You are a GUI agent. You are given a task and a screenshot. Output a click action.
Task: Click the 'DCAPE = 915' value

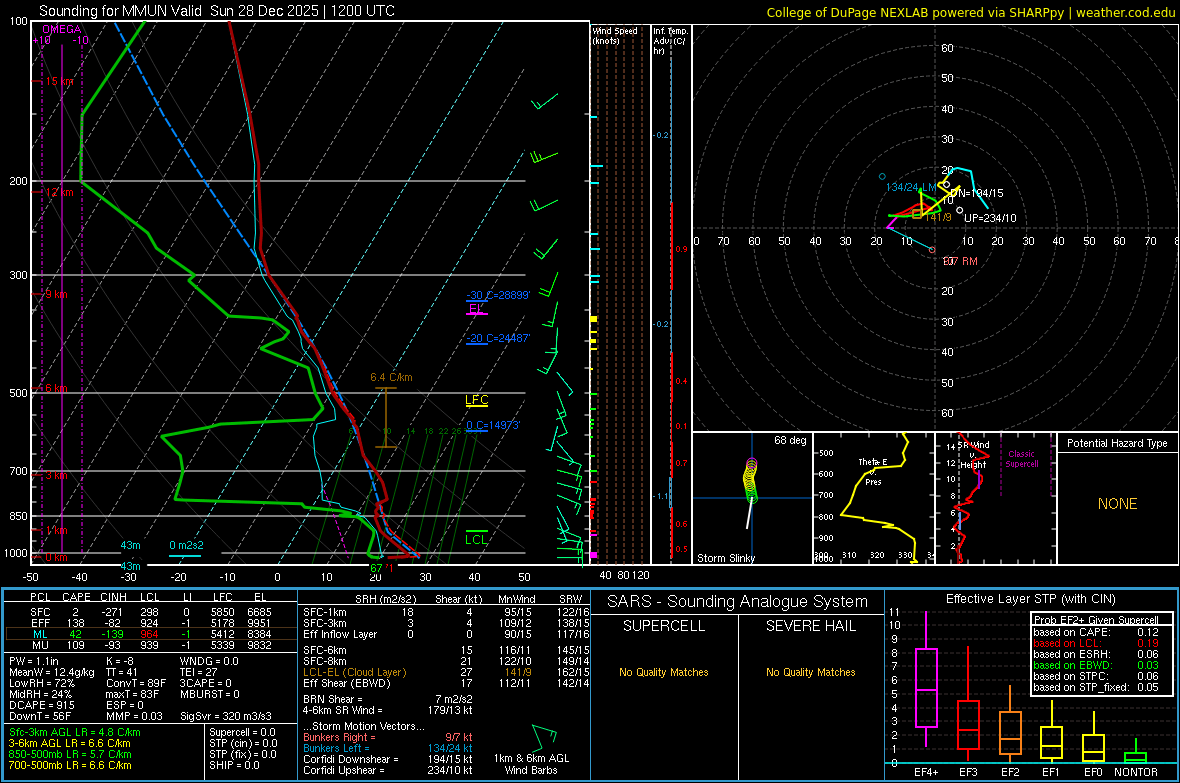coord(41,705)
